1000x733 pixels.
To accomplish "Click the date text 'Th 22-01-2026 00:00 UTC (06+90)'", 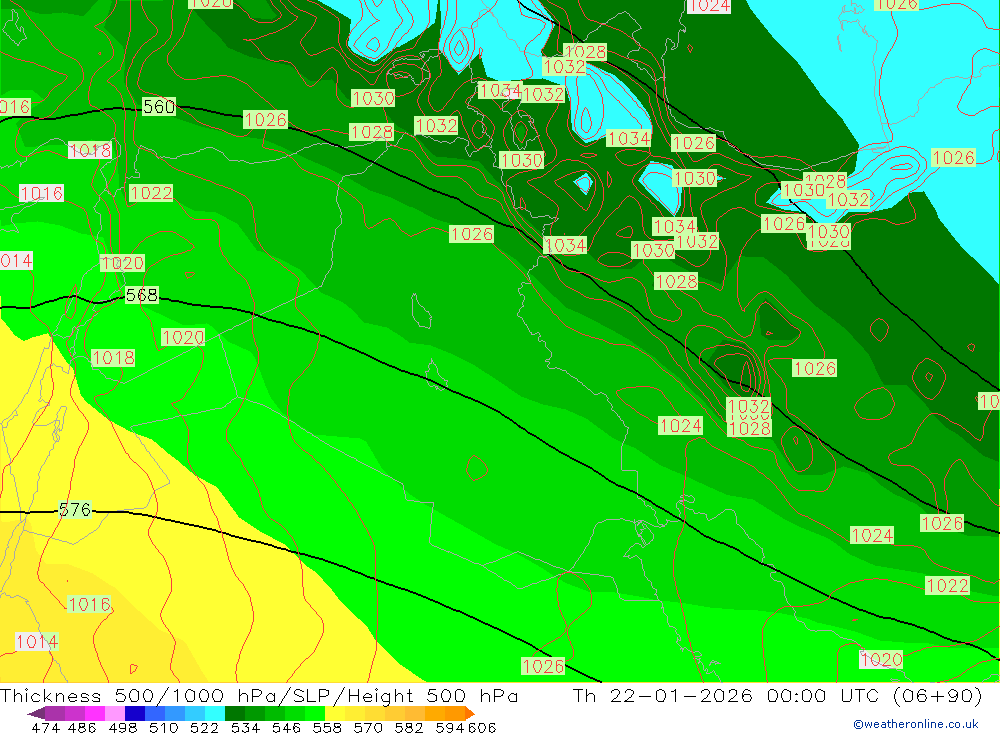I will (x=777, y=695).
